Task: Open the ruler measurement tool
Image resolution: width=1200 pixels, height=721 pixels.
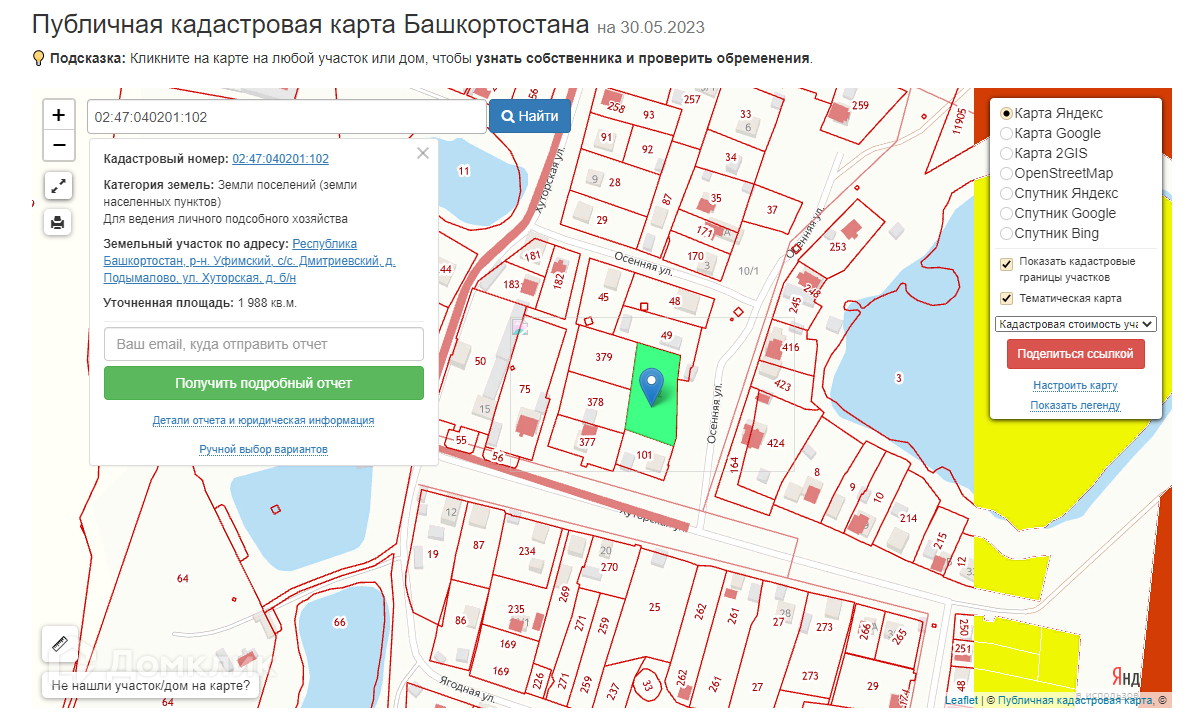Action: [58, 644]
